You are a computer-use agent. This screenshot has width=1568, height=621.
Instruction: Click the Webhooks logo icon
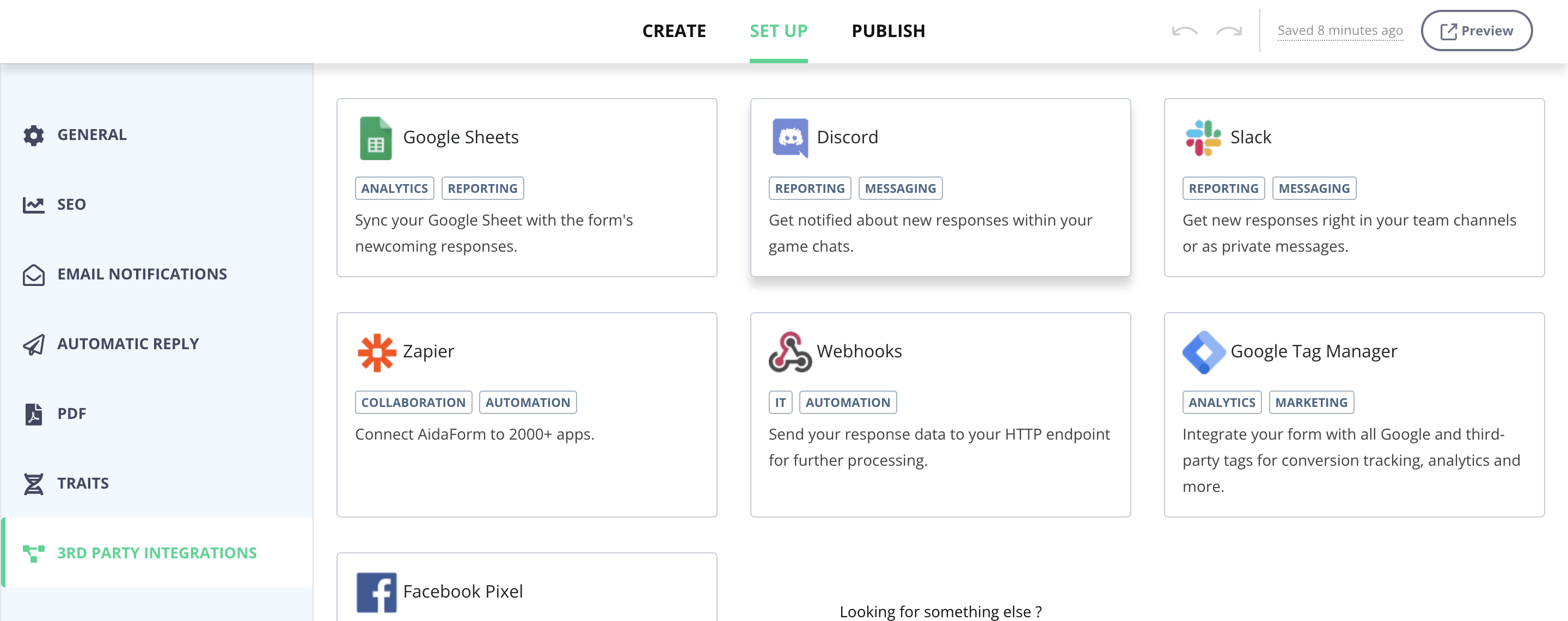click(790, 352)
